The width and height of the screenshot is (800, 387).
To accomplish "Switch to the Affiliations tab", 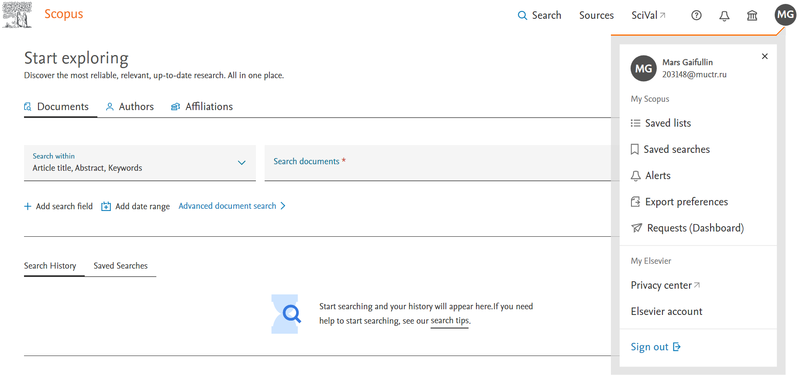I will pos(202,107).
